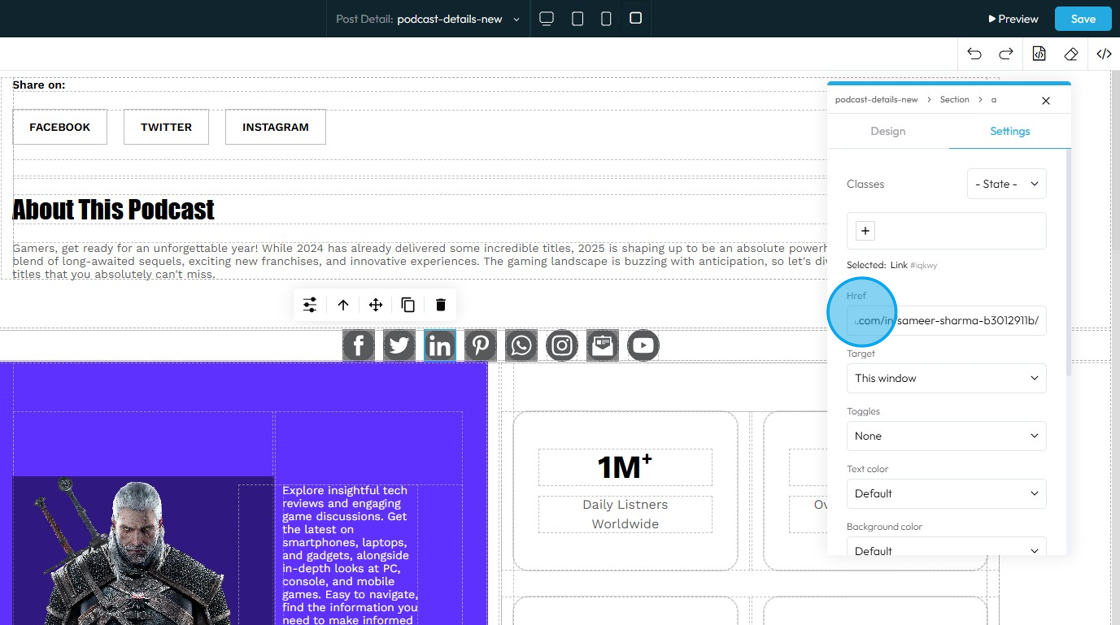Viewport: 1120px width, 625px height.
Task: Click the INSTAGRAM share button
Action: (276, 127)
